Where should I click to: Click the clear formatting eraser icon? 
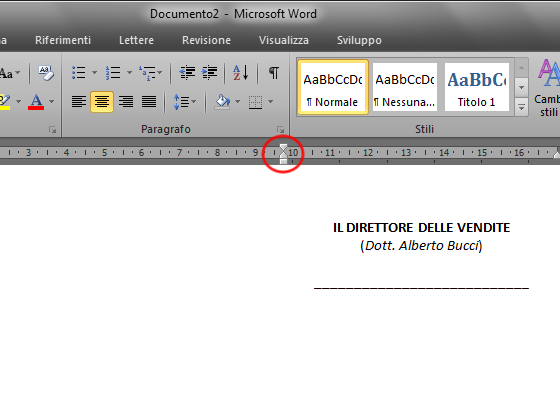pos(46,73)
